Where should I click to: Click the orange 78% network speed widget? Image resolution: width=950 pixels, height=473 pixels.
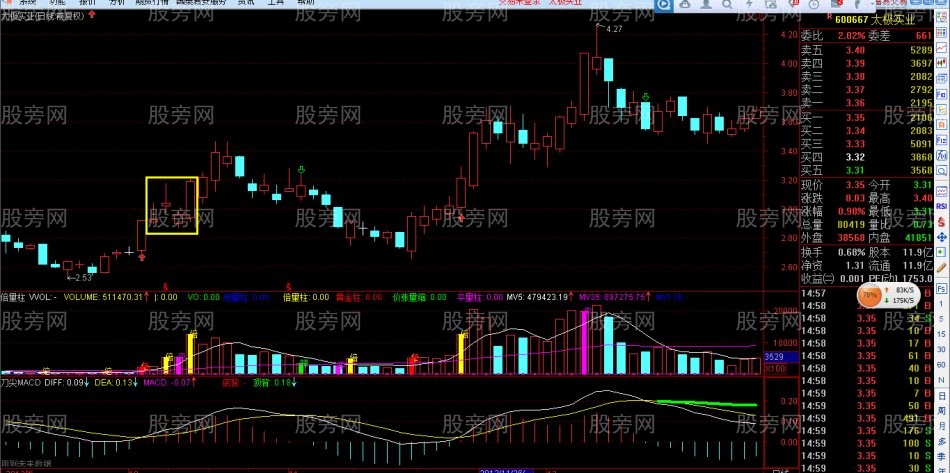[888, 297]
